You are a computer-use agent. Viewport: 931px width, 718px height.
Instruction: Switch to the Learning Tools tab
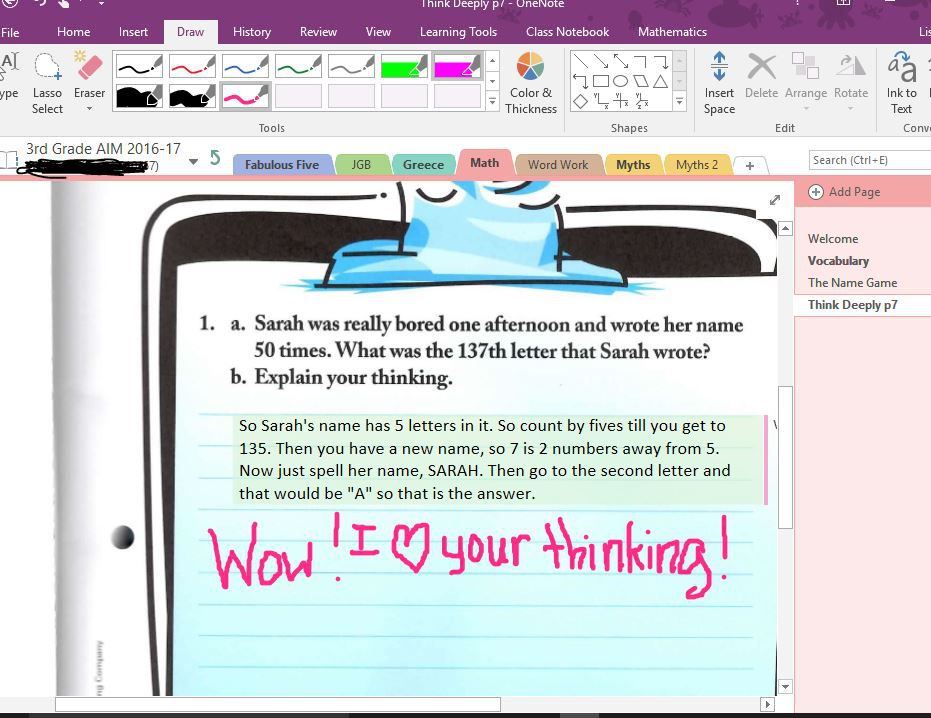(458, 32)
